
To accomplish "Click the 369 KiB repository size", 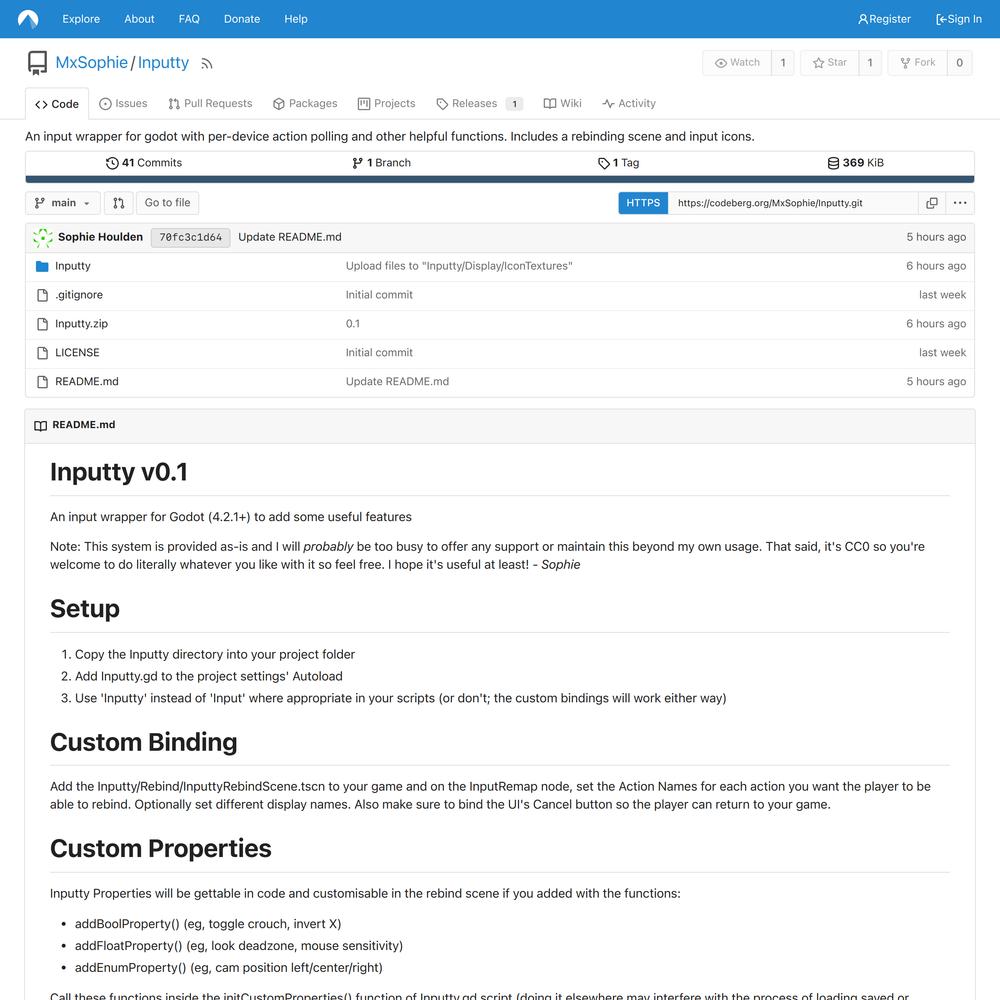I will pos(856,163).
